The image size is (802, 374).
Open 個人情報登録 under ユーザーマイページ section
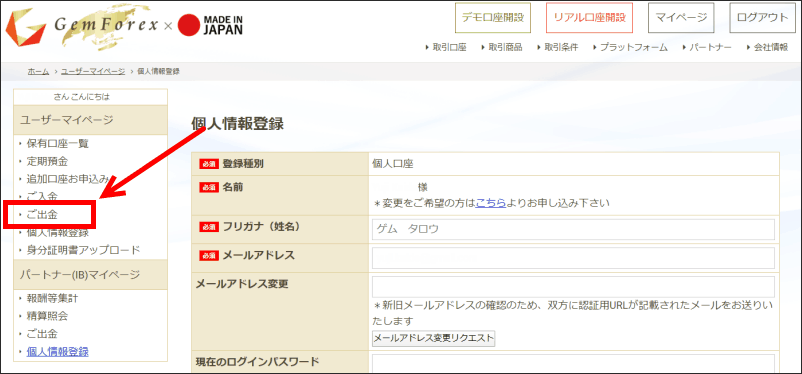pyautogui.click(x=57, y=233)
